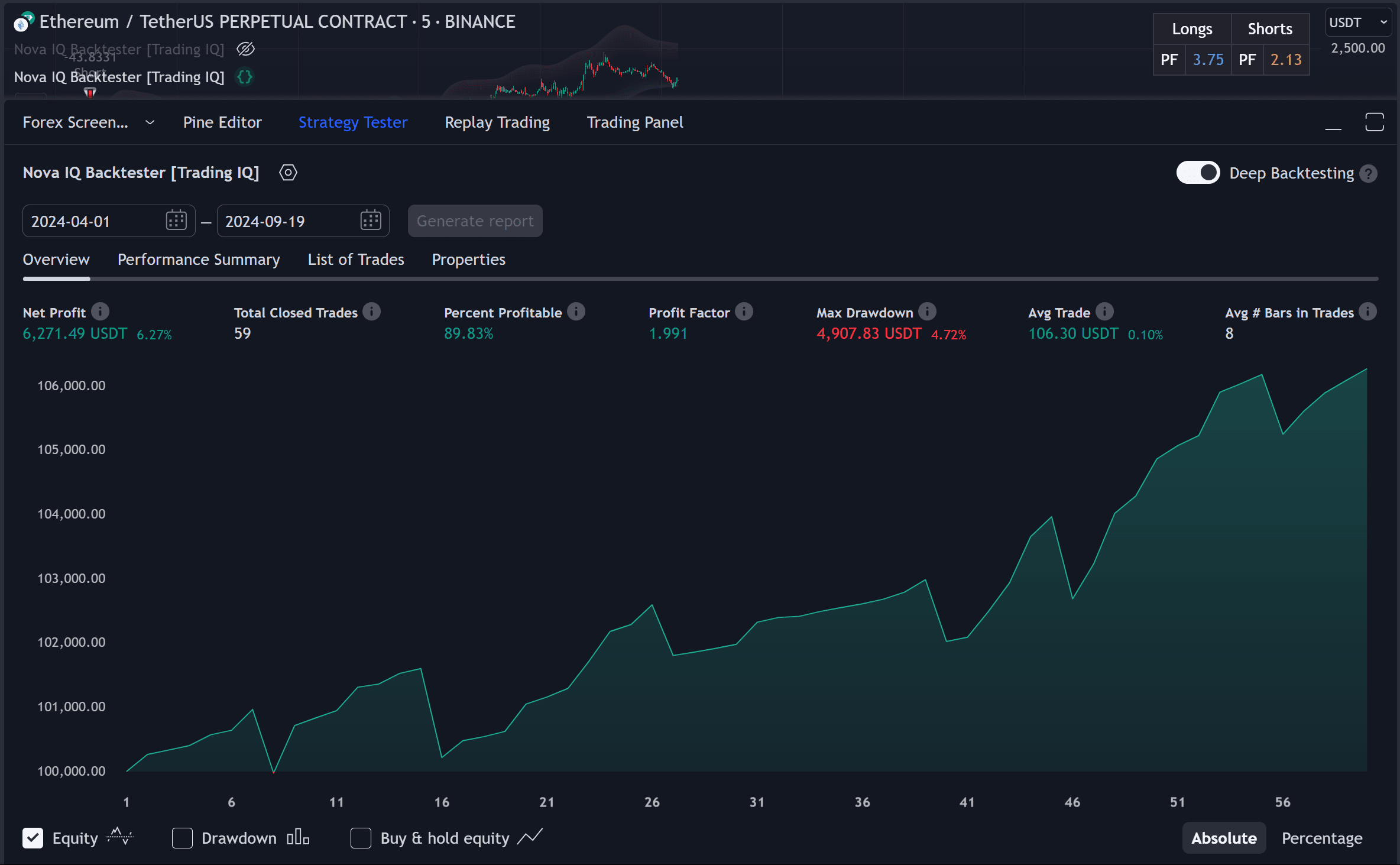1400x865 pixels.
Task: Click Longs profit factor value 3.75
Action: [1208, 60]
